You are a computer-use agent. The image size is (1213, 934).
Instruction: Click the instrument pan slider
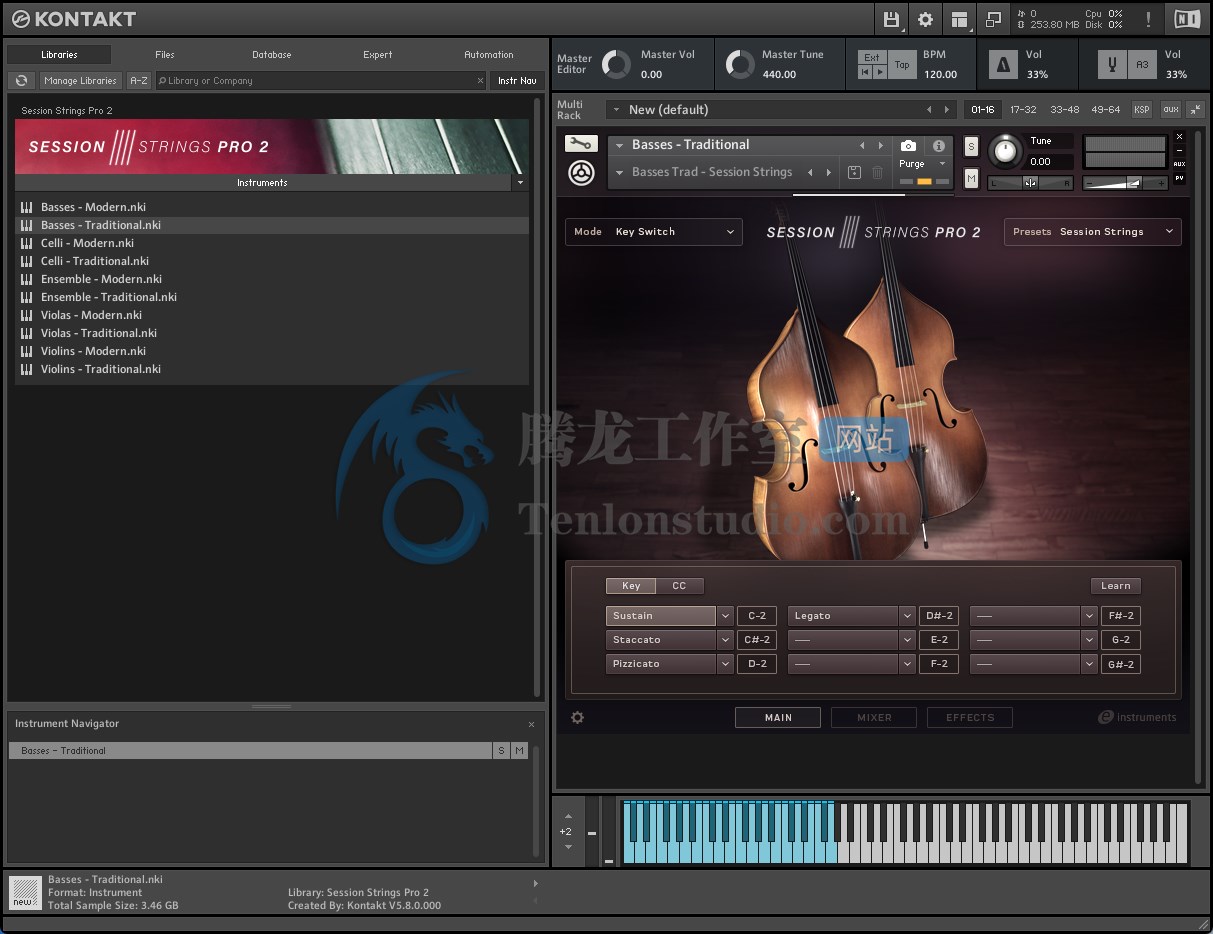pyautogui.click(x=1030, y=183)
